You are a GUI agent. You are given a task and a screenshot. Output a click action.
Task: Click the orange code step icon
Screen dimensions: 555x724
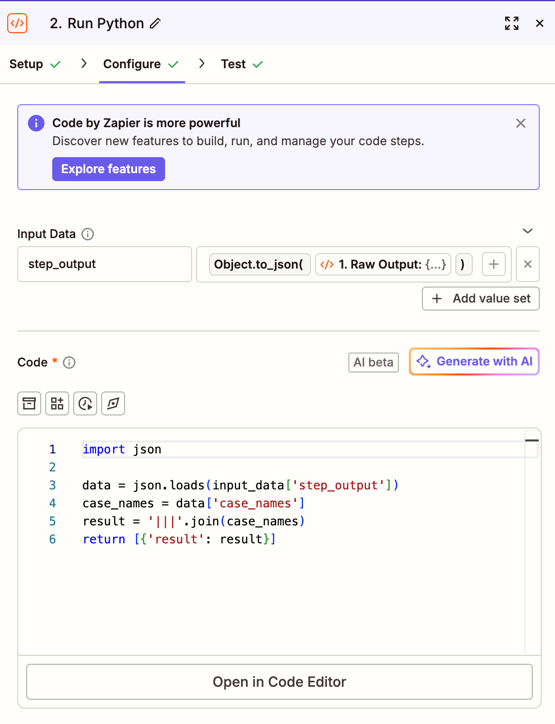(18, 23)
